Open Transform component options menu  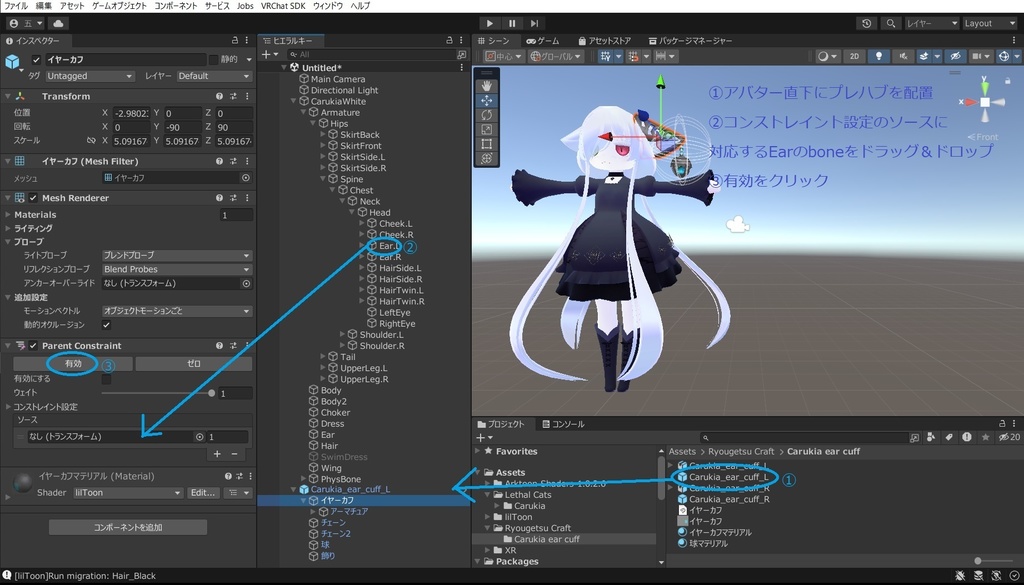click(x=248, y=96)
